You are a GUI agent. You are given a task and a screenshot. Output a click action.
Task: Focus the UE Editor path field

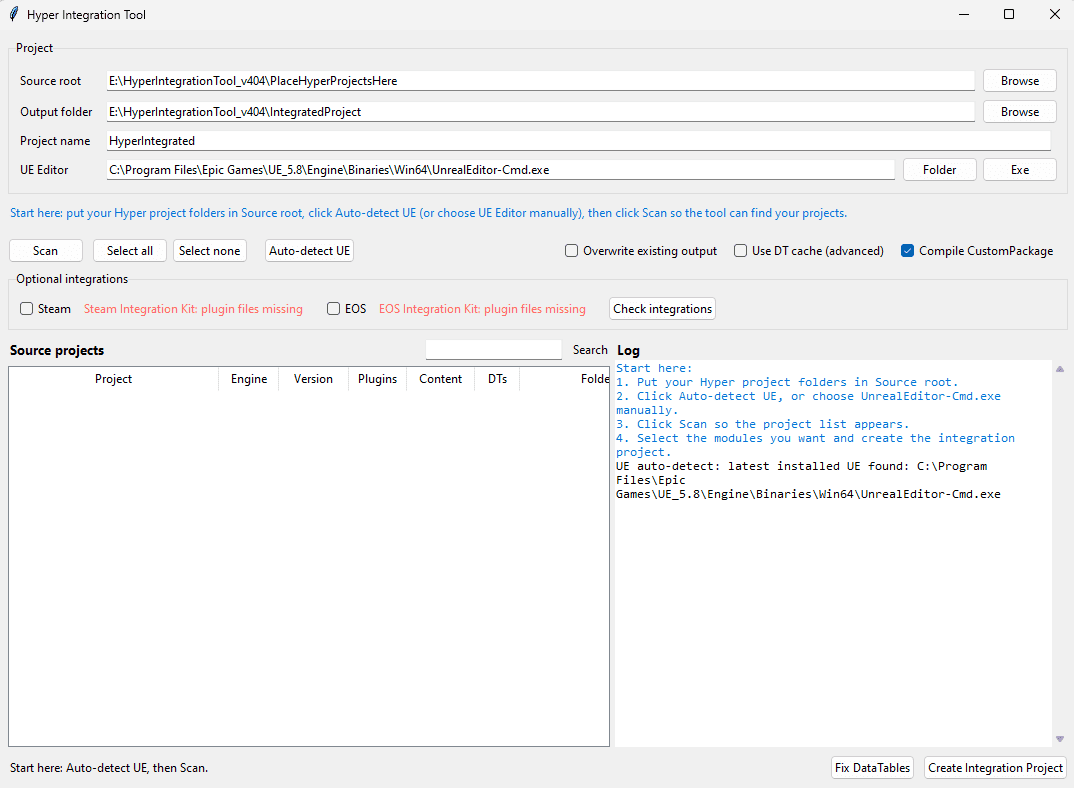[501, 170]
